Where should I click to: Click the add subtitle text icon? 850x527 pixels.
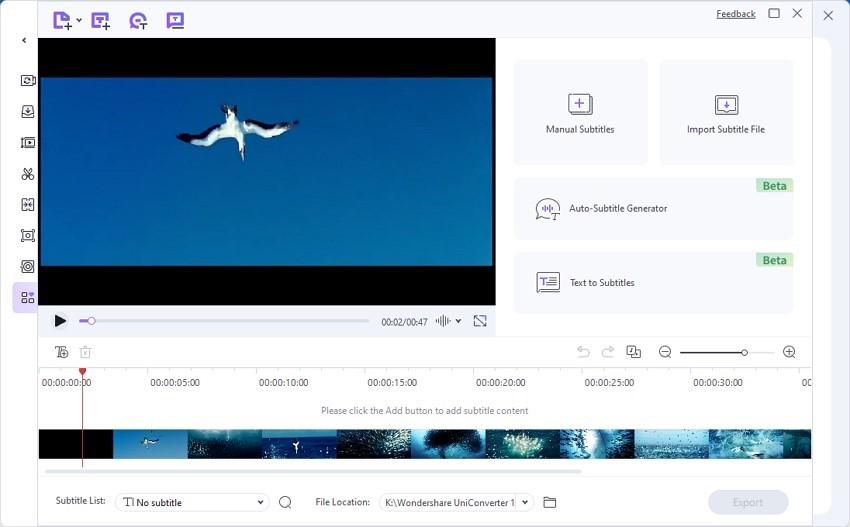point(62,352)
